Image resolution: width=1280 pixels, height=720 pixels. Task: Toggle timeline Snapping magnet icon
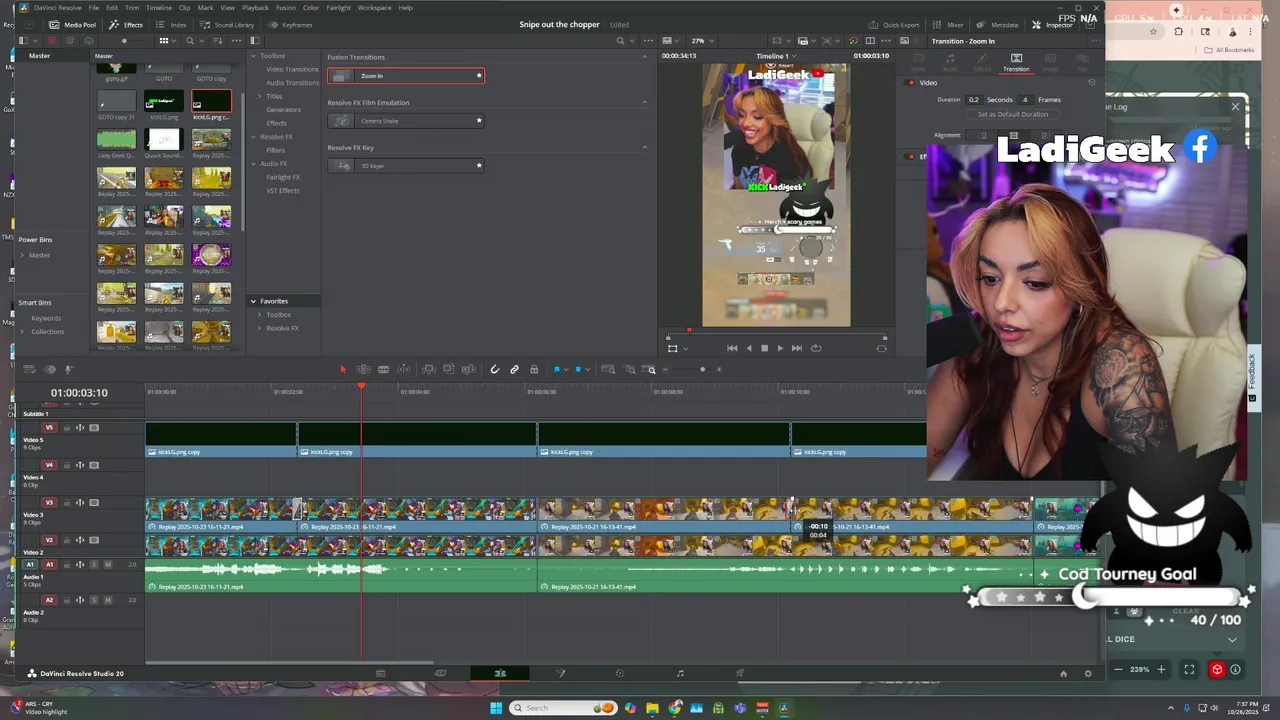tap(495, 370)
